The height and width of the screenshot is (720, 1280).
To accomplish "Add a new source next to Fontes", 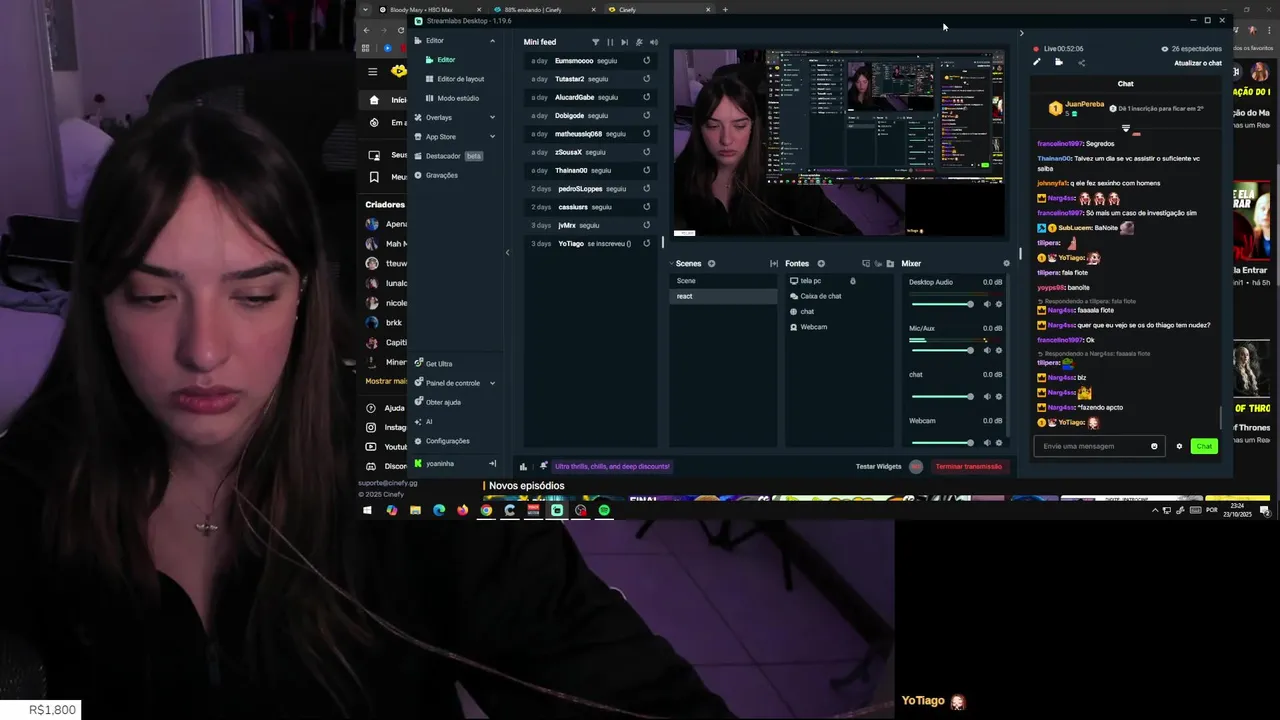I will (821, 264).
